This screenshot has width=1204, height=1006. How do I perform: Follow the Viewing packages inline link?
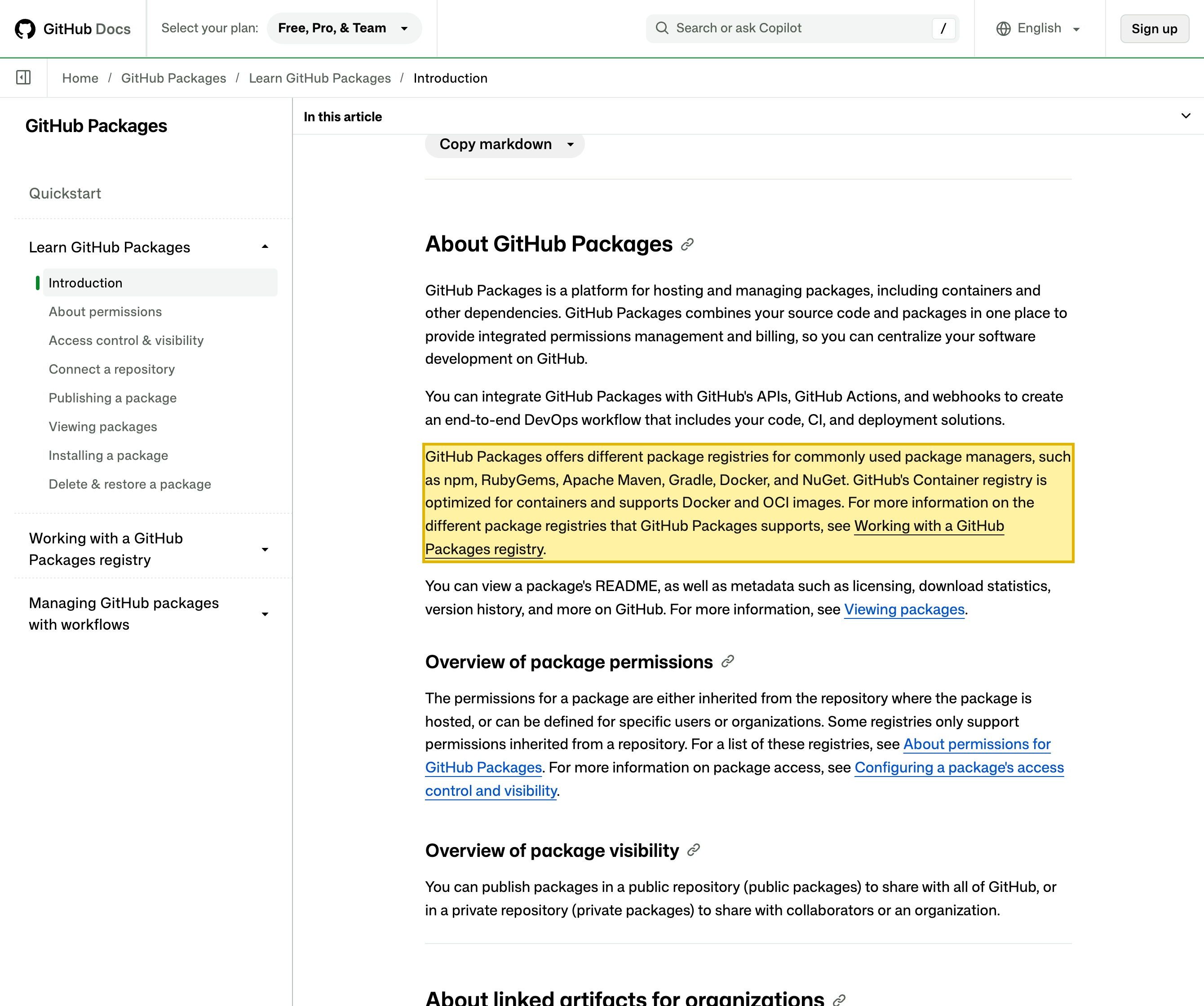904,609
